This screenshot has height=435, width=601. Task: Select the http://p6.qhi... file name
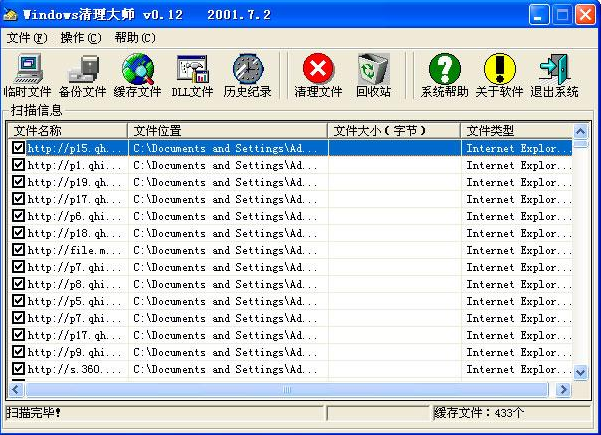coord(75,217)
